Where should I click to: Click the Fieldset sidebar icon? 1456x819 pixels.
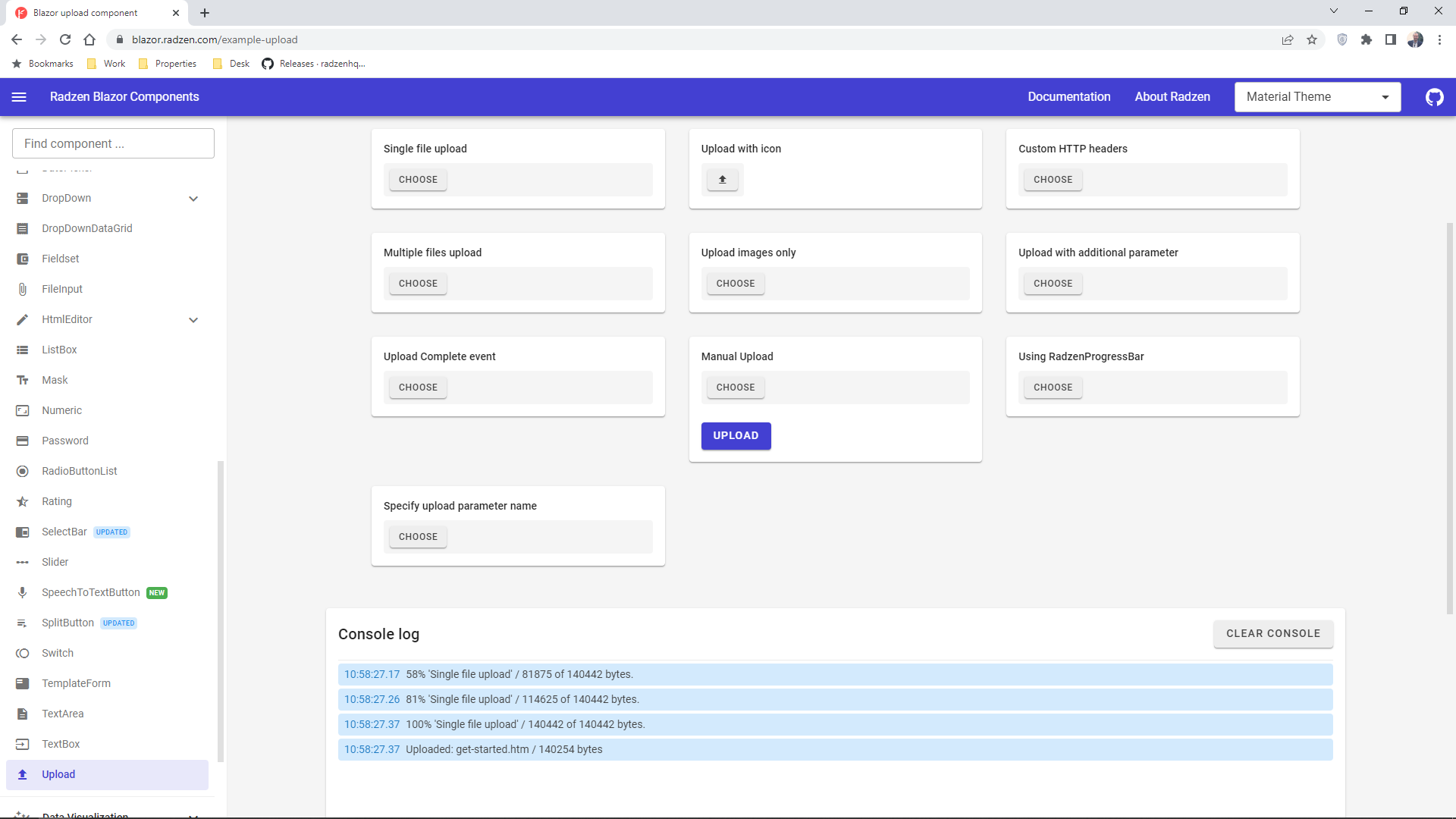23,259
